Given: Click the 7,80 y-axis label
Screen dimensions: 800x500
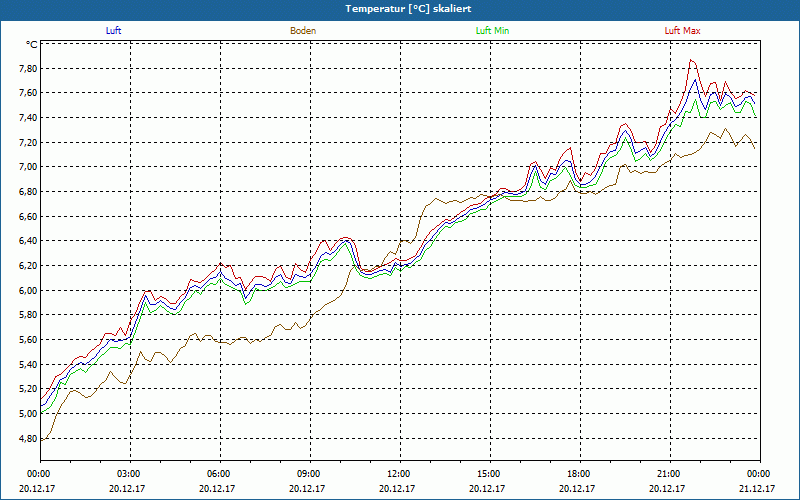Looking at the screenshot, I should coord(28,68).
